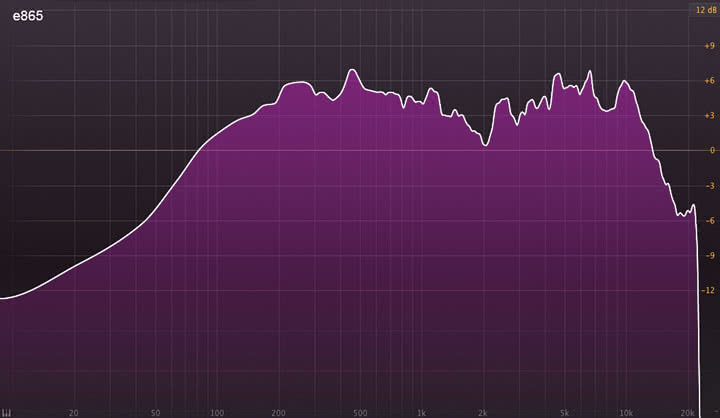Click the 20k frequency axis label
Viewport: 720px width, 418px height.
(x=687, y=413)
